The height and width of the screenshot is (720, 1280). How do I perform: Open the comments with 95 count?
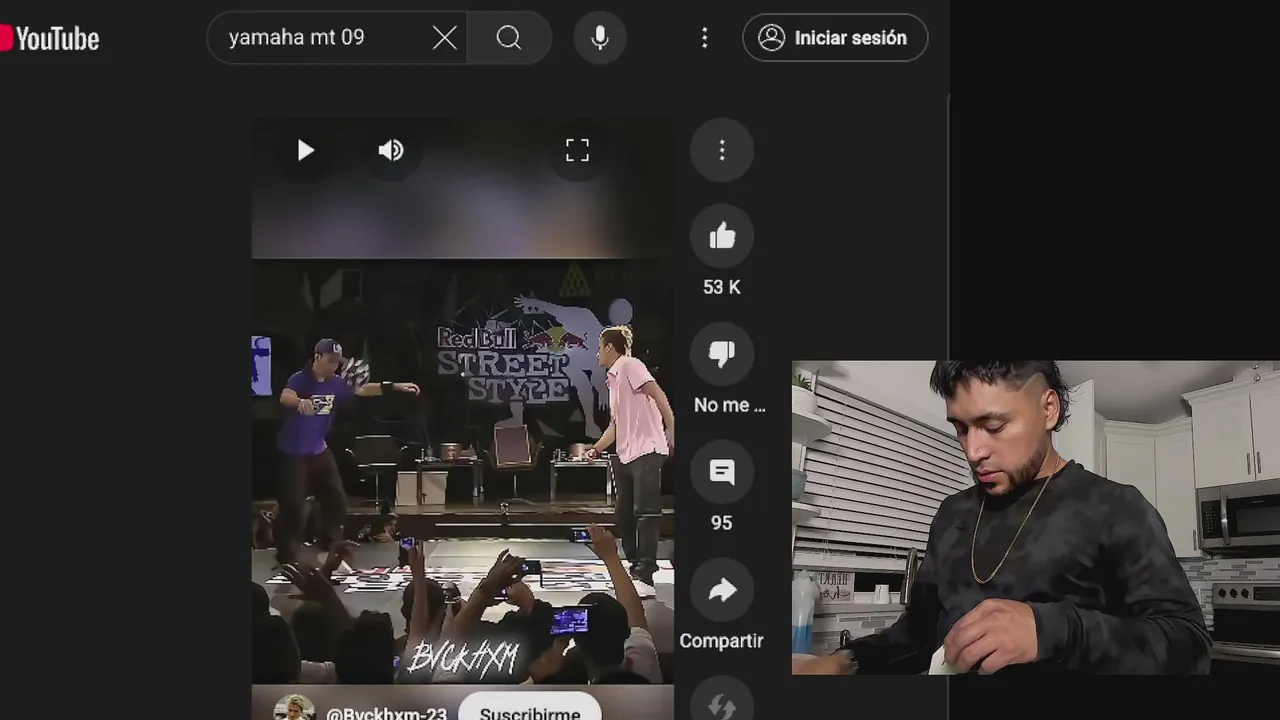pos(722,472)
